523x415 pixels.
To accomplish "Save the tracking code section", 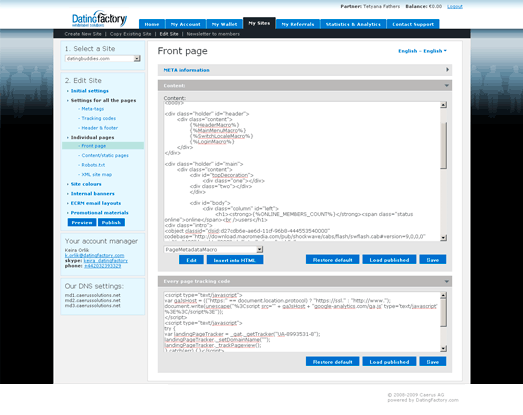I will [433, 362].
